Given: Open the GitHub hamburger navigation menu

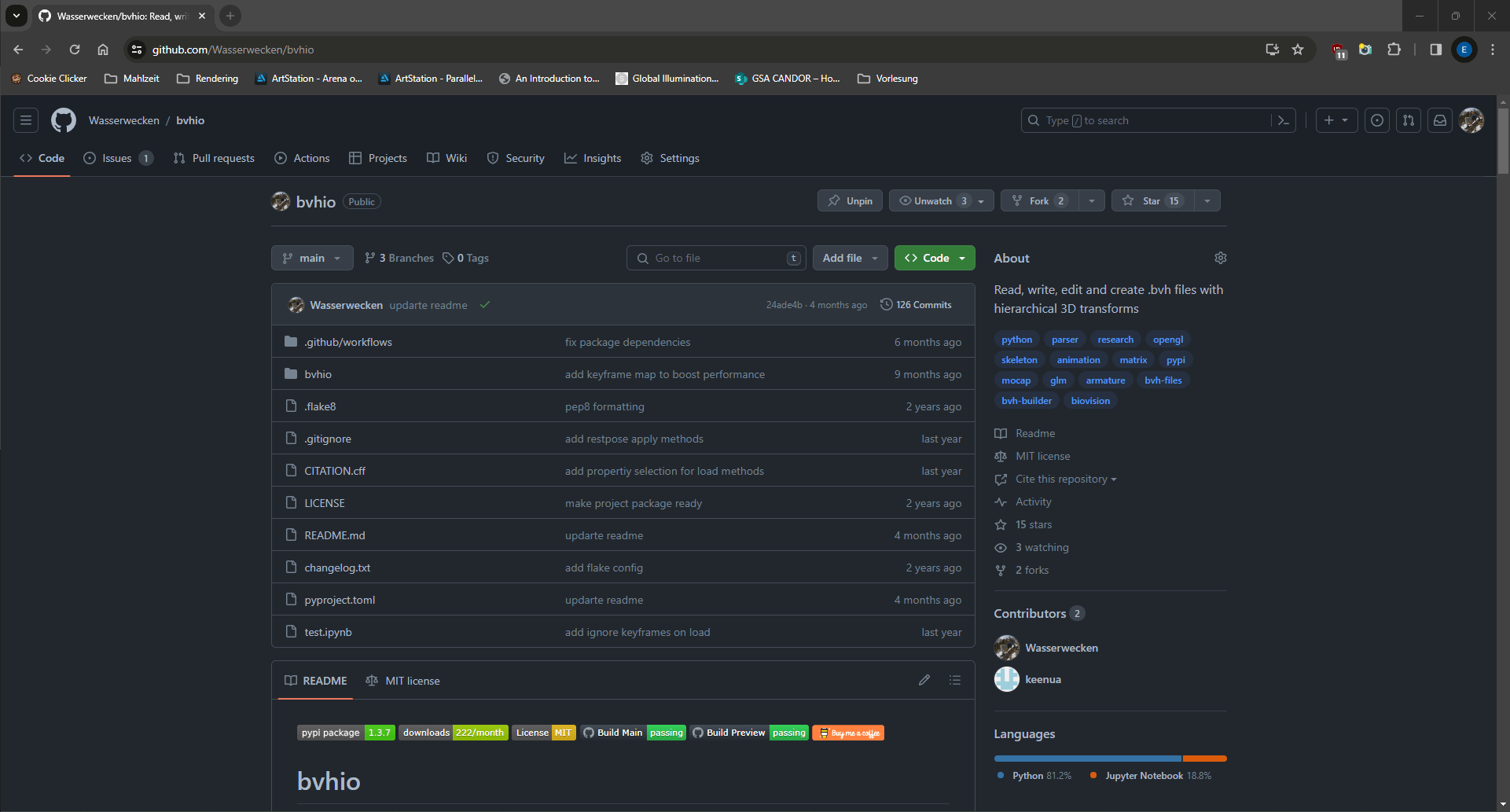Looking at the screenshot, I should 26,120.
